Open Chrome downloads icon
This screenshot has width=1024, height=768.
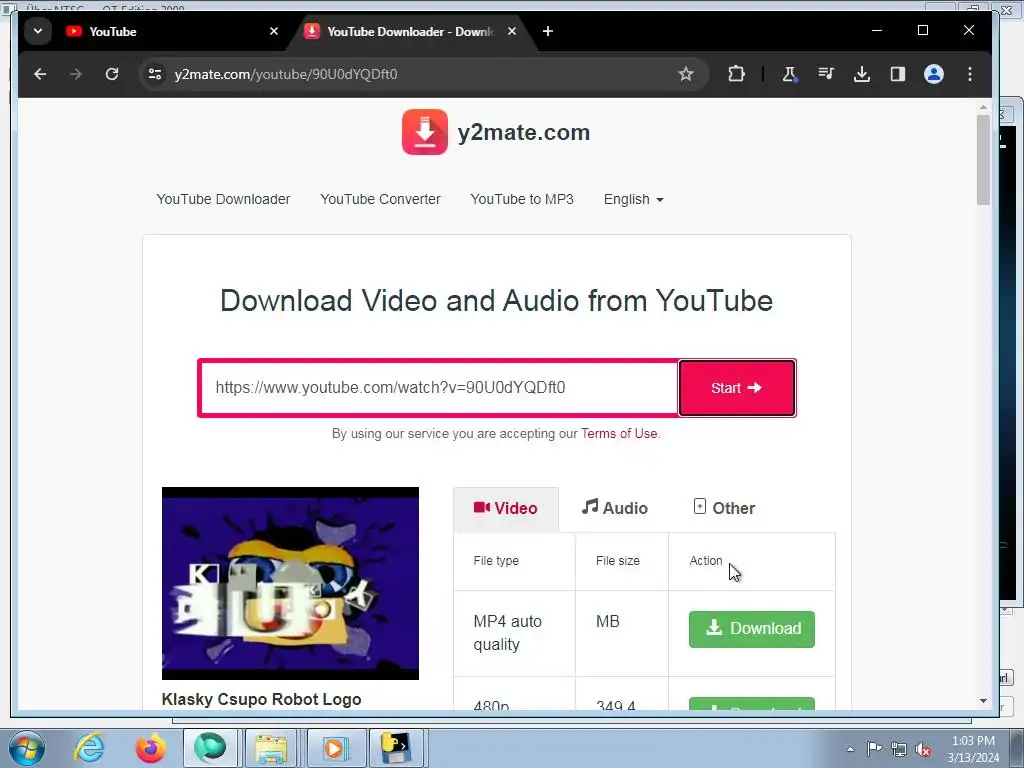click(x=862, y=74)
